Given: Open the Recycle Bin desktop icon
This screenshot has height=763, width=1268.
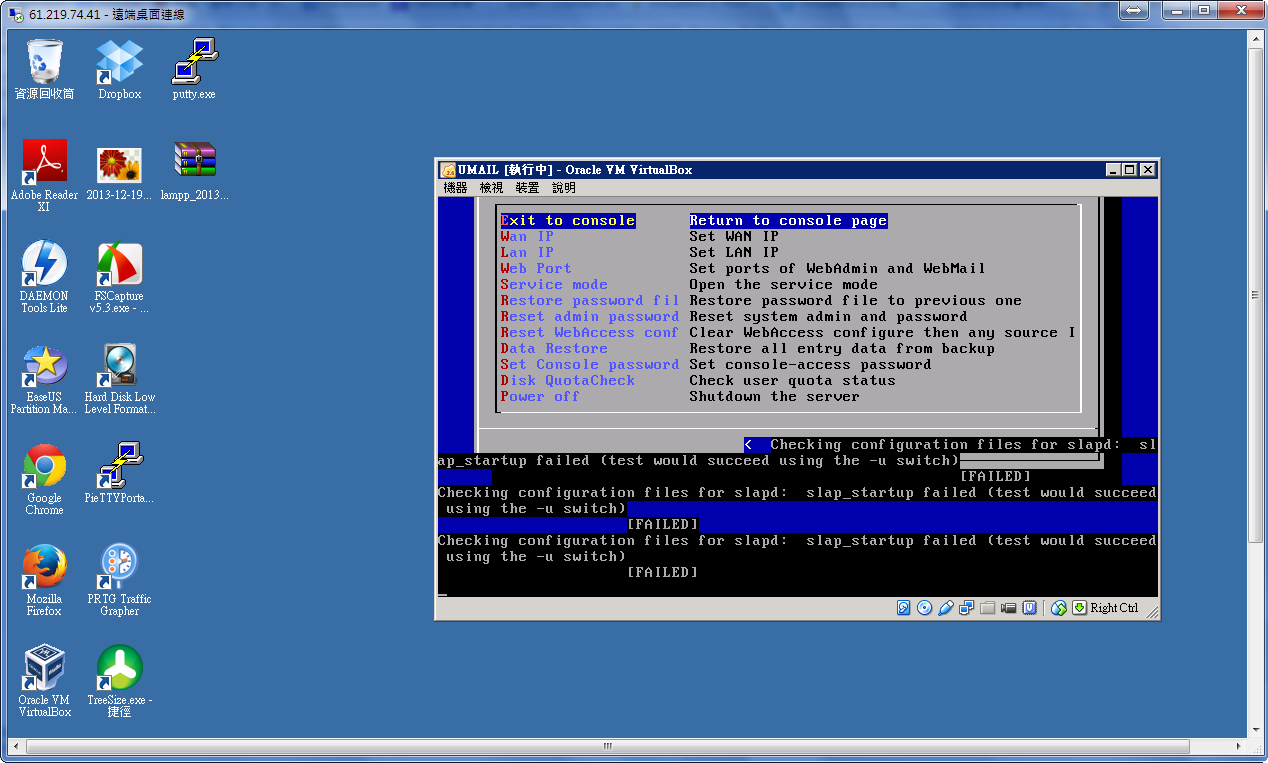Looking at the screenshot, I should (44, 69).
